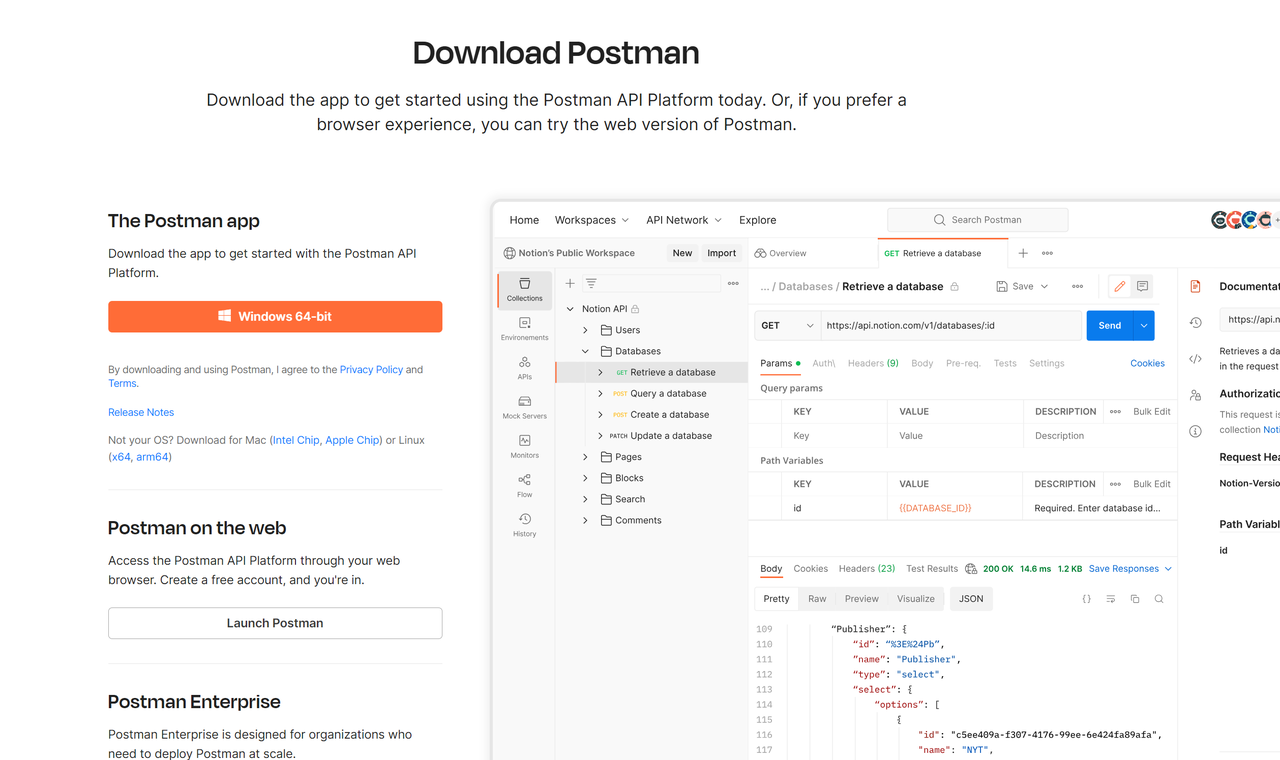The height and width of the screenshot is (760, 1280).
Task: Select the Raw response view
Action: click(x=817, y=599)
